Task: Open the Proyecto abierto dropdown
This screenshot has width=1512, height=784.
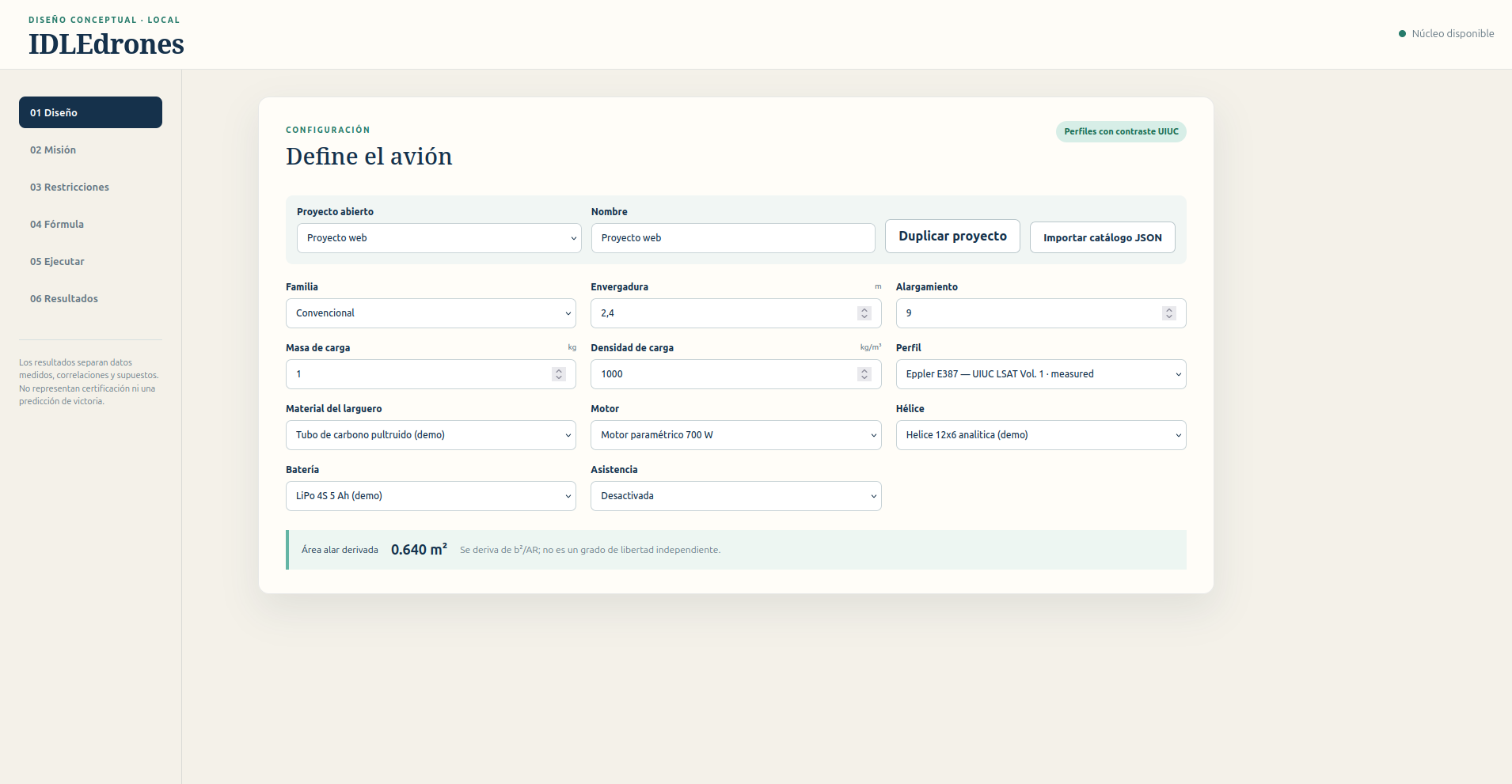Action: click(x=439, y=238)
